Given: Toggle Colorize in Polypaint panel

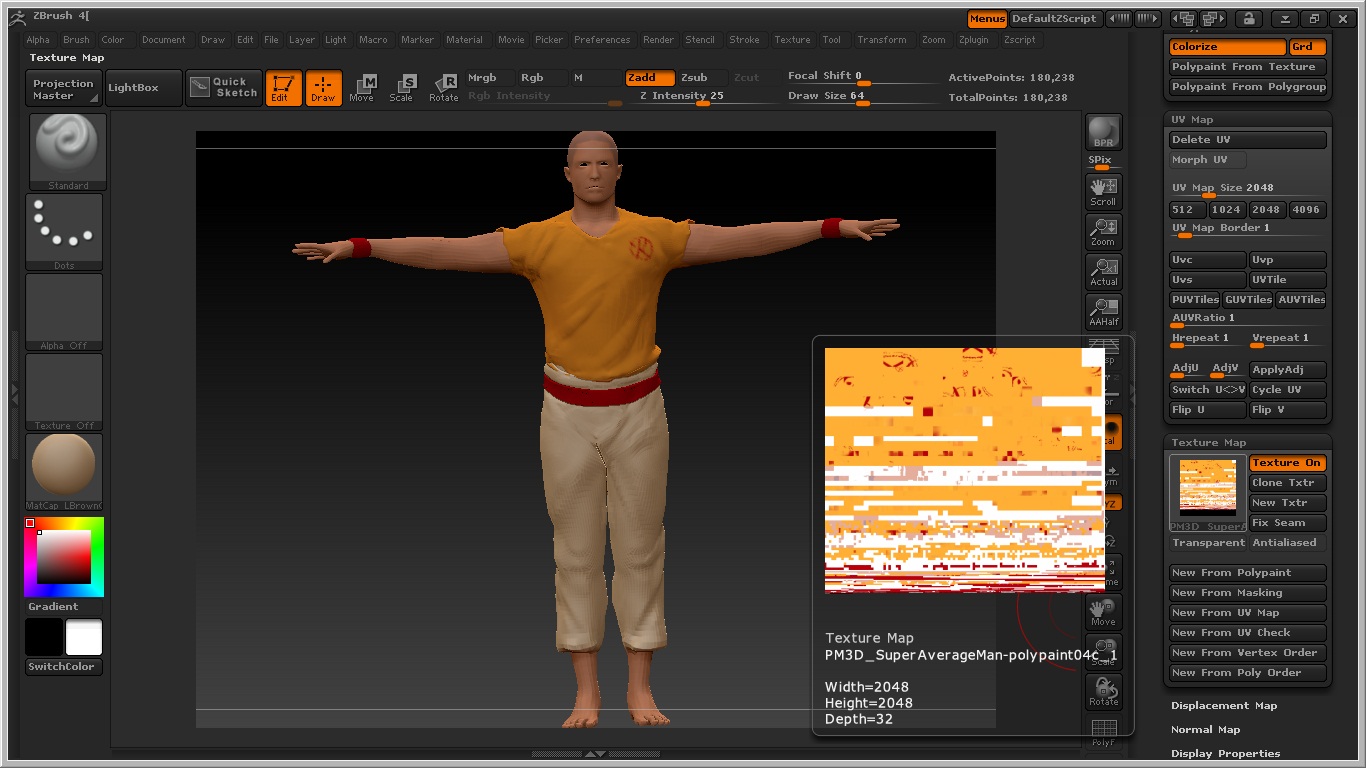Looking at the screenshot, I should [x=1228, y=47].
